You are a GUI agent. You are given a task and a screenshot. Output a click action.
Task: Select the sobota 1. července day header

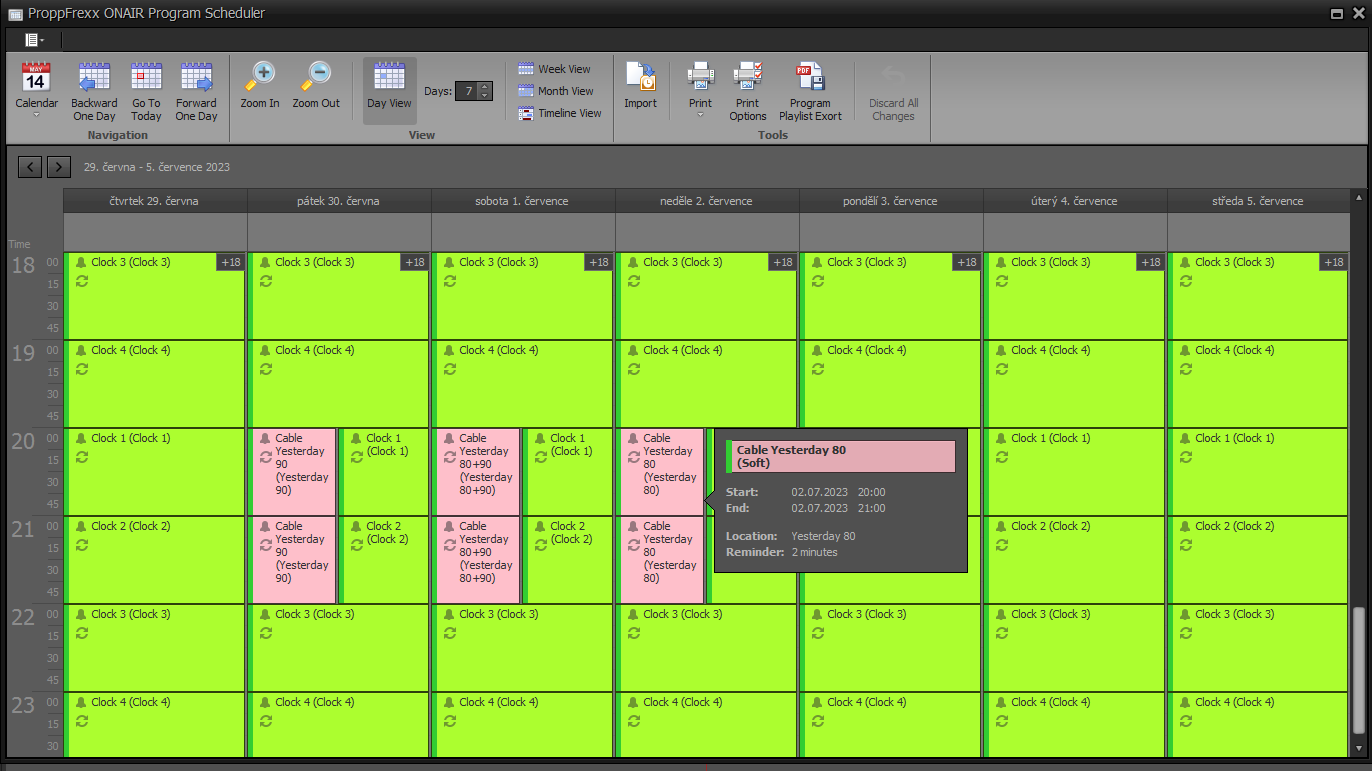pyautogui.click(x=523, y=201)
